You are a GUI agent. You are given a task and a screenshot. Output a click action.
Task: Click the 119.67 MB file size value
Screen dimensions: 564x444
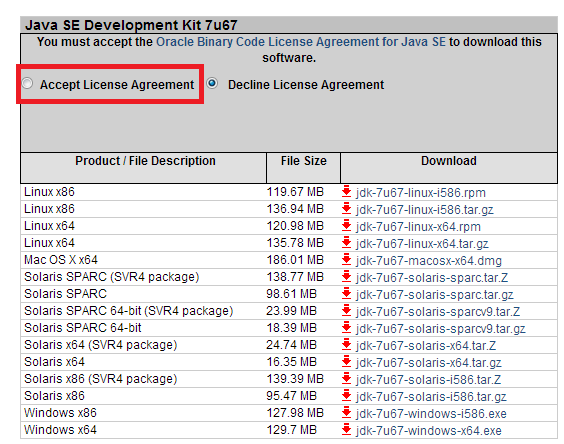coord(295,192)
